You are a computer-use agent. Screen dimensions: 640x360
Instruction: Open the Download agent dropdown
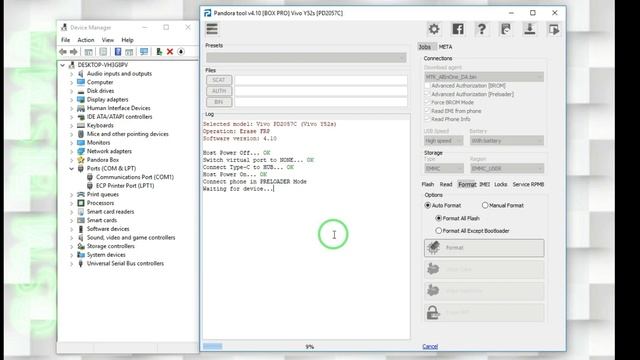pos(484,77)
